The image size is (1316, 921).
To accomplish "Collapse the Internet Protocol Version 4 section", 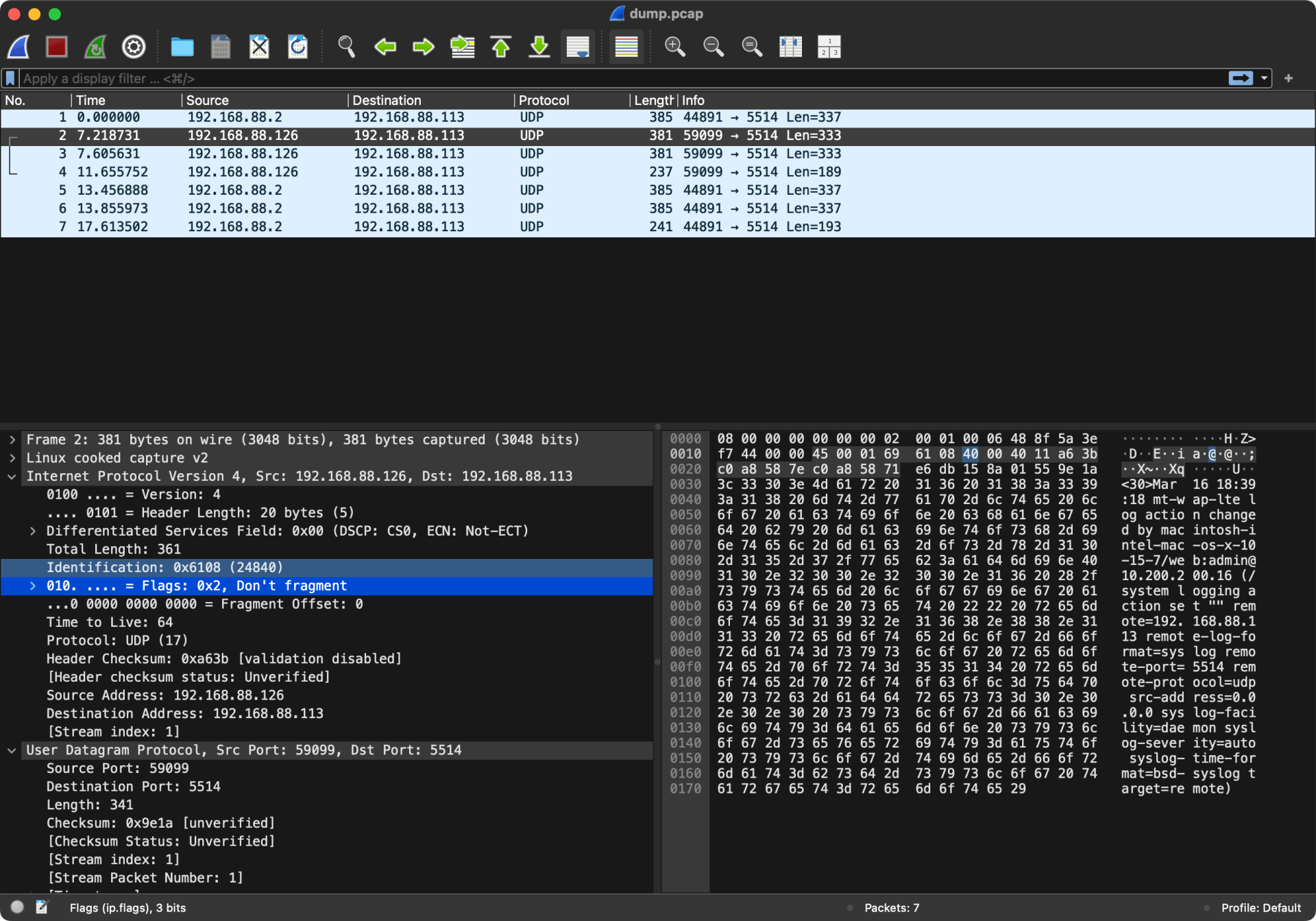I will pos(12,476).
